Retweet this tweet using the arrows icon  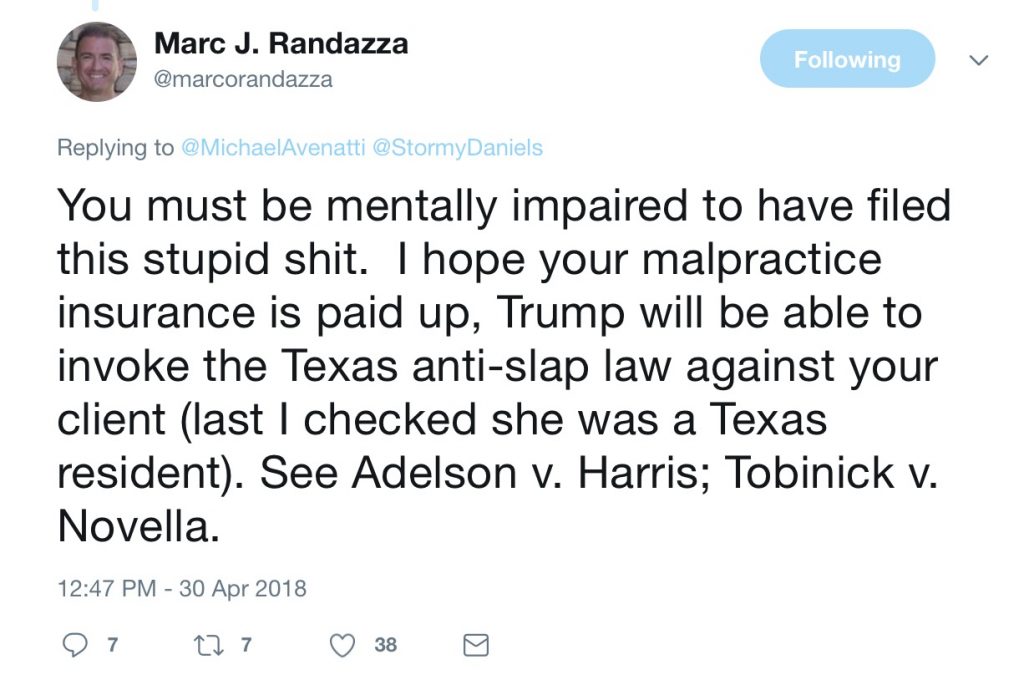[210, 645]
